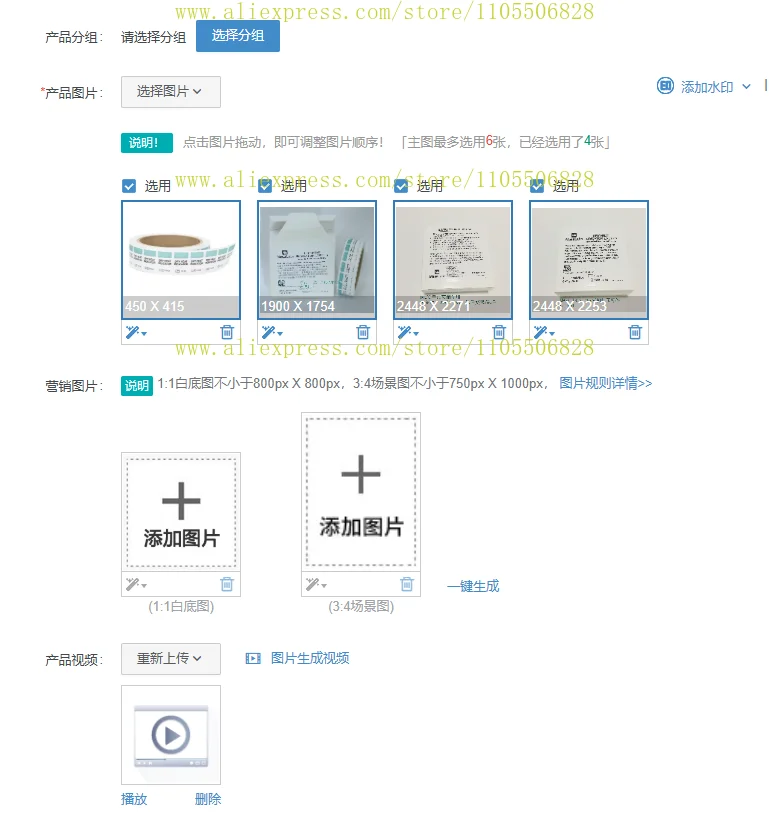Select the 450 X 415 label roll thumbnail

181,260
